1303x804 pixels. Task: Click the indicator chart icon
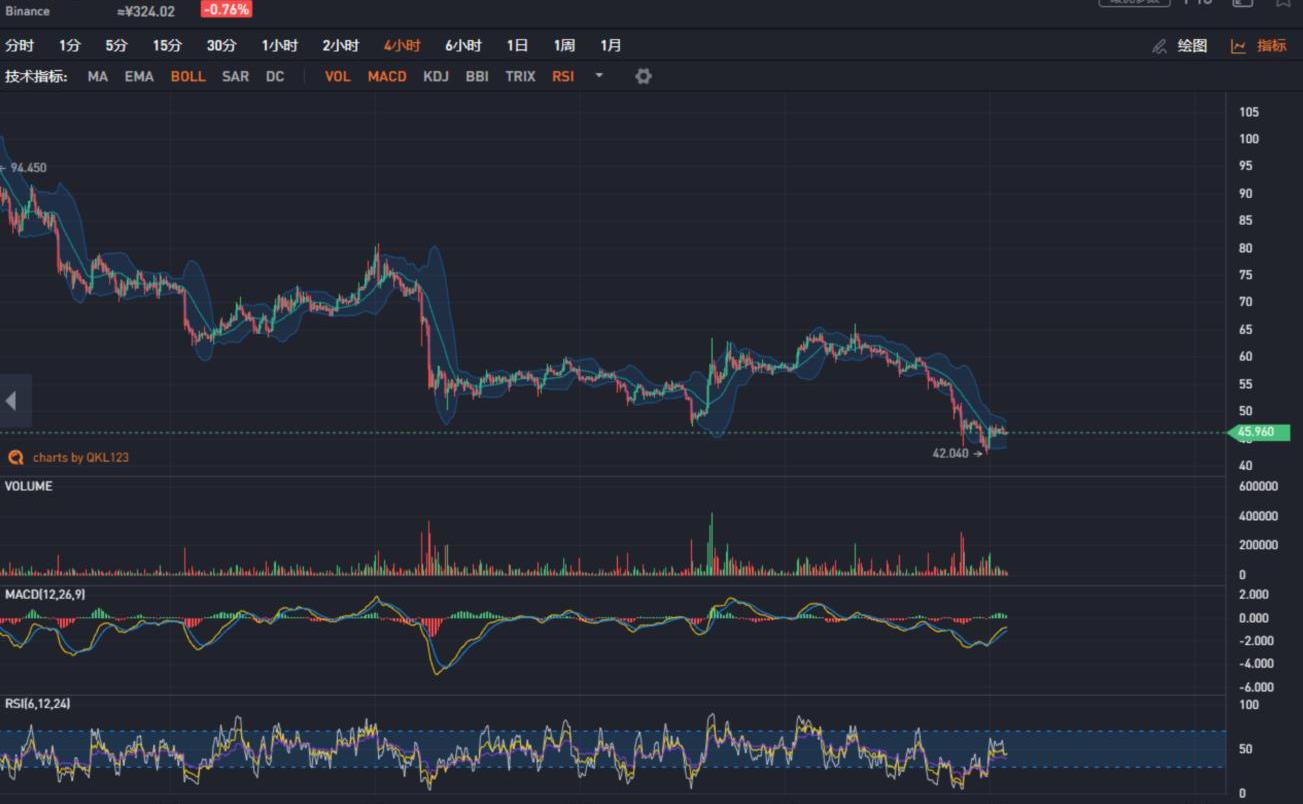1238,46
